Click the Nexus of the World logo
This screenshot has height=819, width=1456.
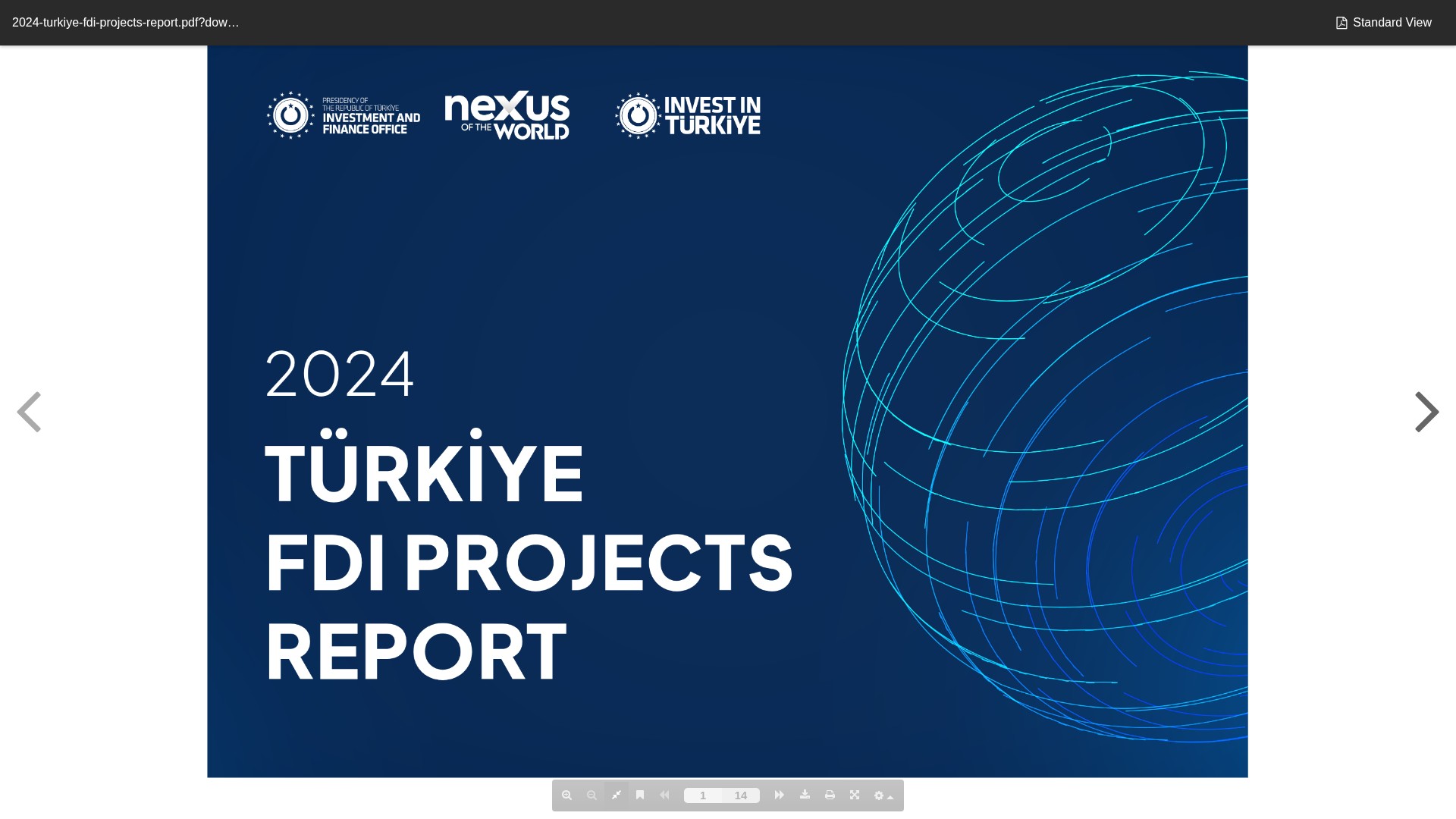(507, 115)
